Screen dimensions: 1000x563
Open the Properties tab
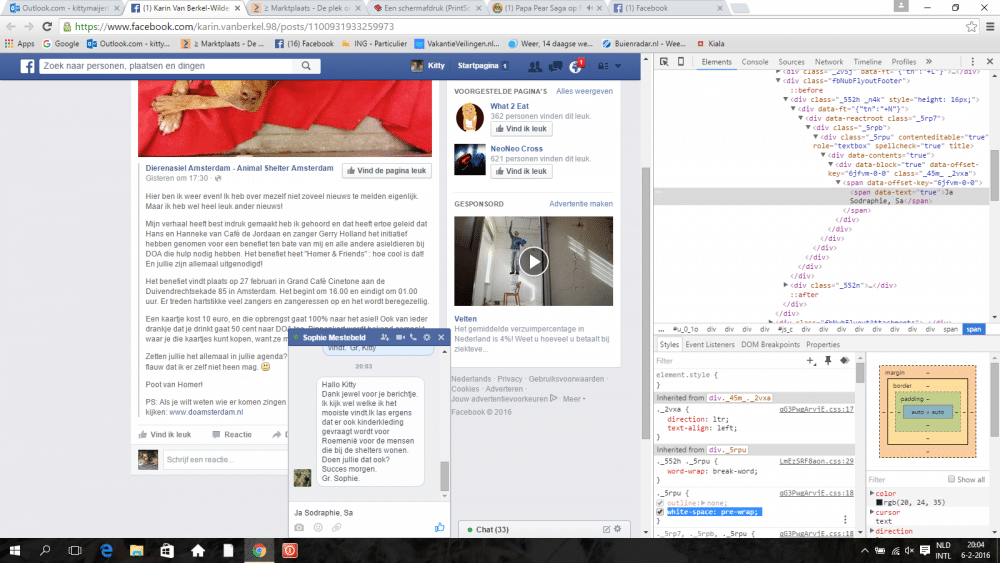click(823, 344)
